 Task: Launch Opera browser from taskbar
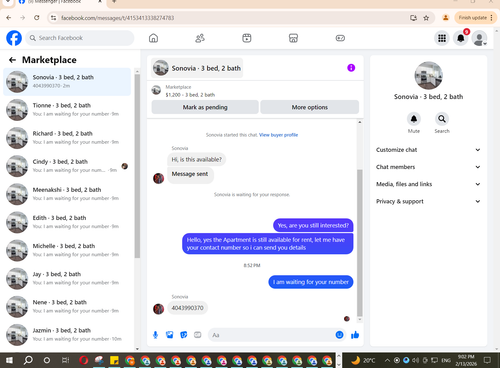(x=84, y=360)
